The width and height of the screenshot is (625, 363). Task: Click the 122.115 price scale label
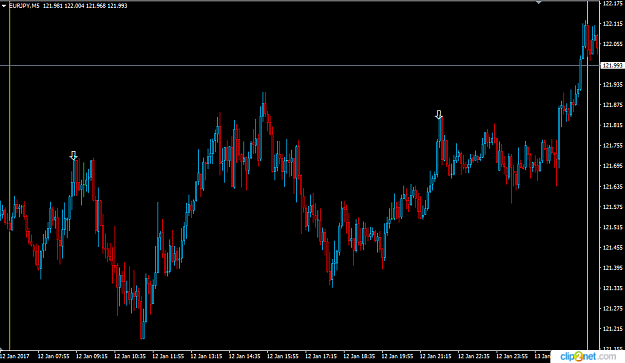[x=613, y=24]
